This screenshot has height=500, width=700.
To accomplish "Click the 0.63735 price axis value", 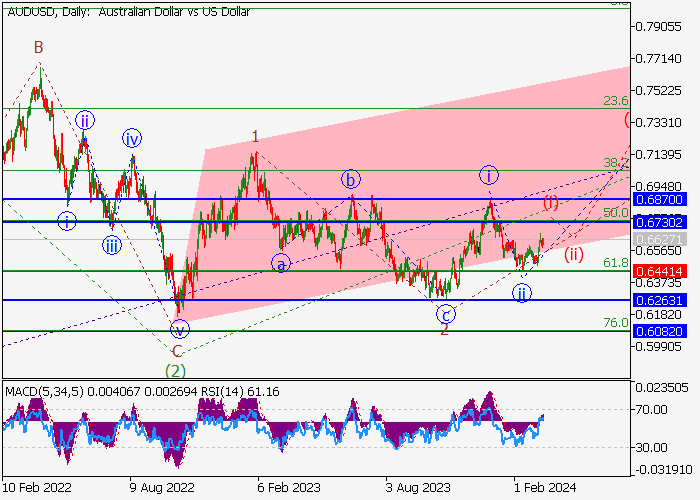I will point(658,283).
